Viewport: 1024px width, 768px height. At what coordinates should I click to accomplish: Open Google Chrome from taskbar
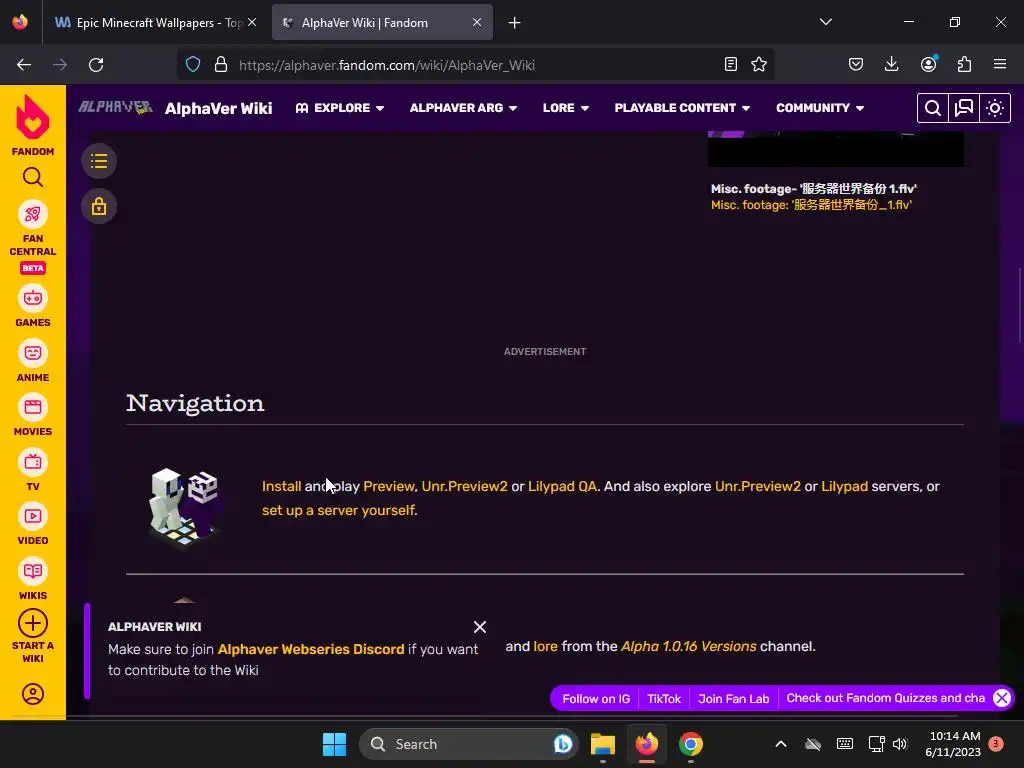690,744
